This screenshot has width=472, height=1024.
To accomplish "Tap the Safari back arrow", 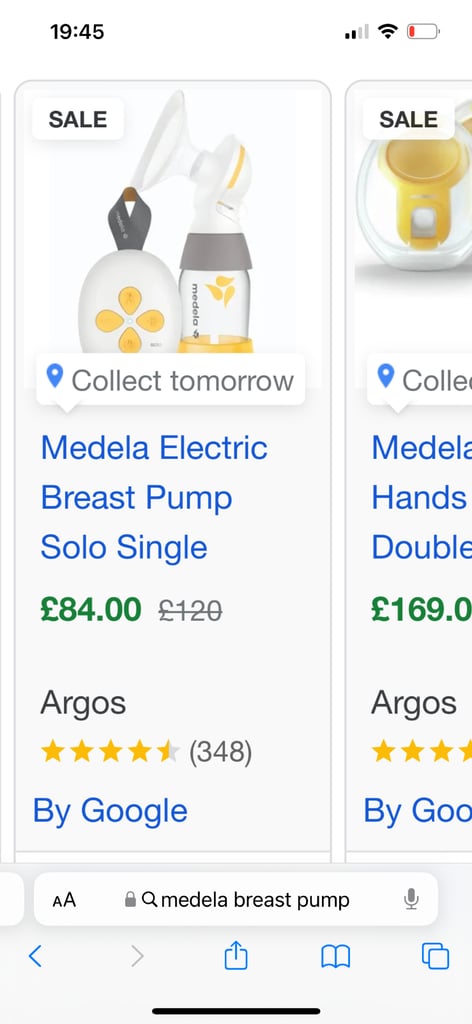I will click(35, 956).
